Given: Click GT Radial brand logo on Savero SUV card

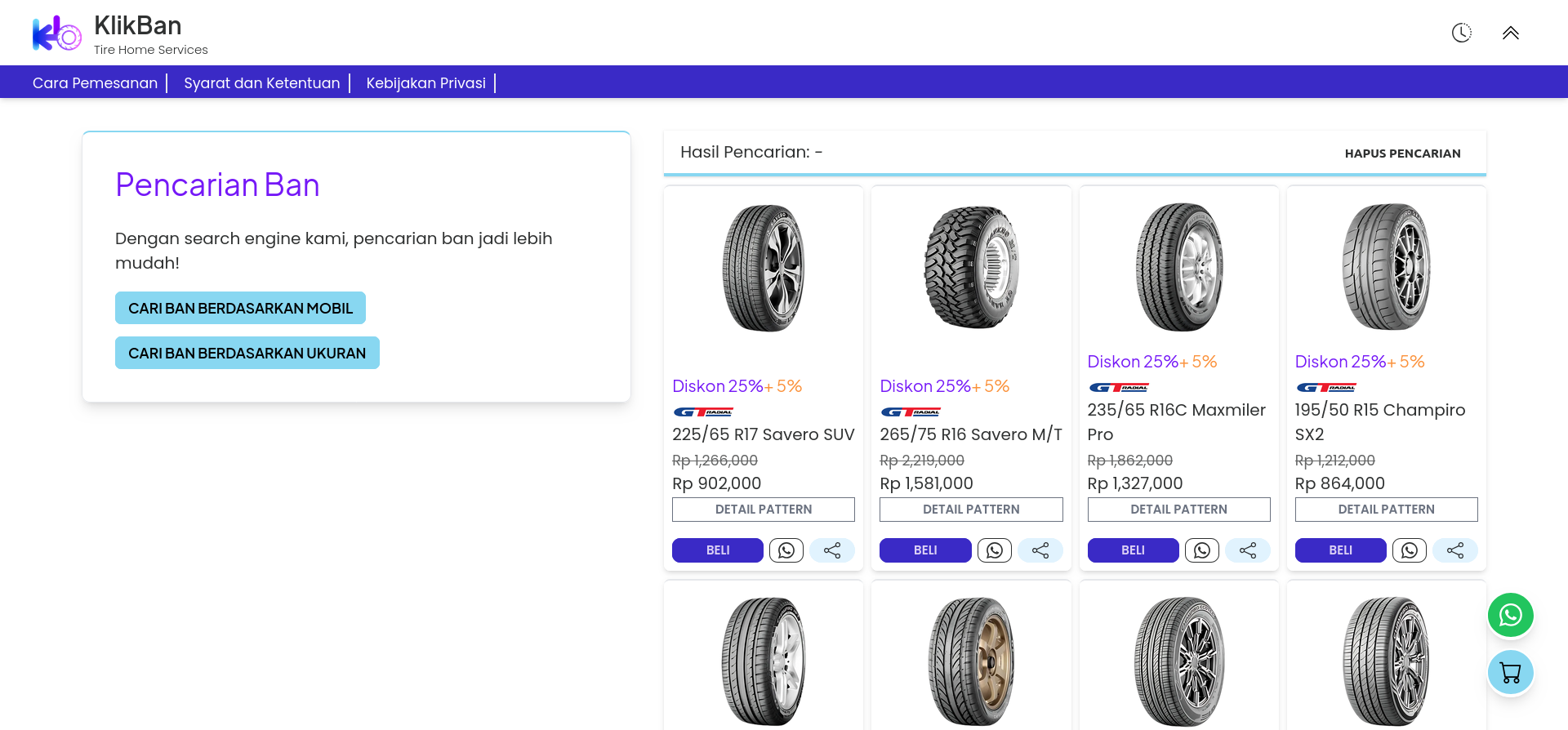Looking at the screenshot, I should point(703,412).
